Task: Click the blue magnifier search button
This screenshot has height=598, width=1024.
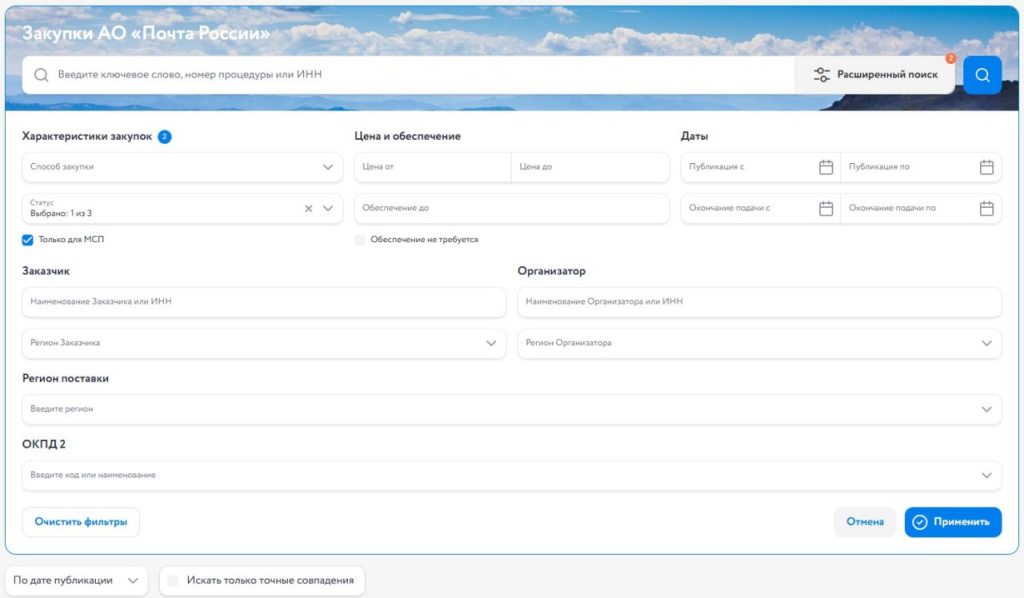Action: 982,75
